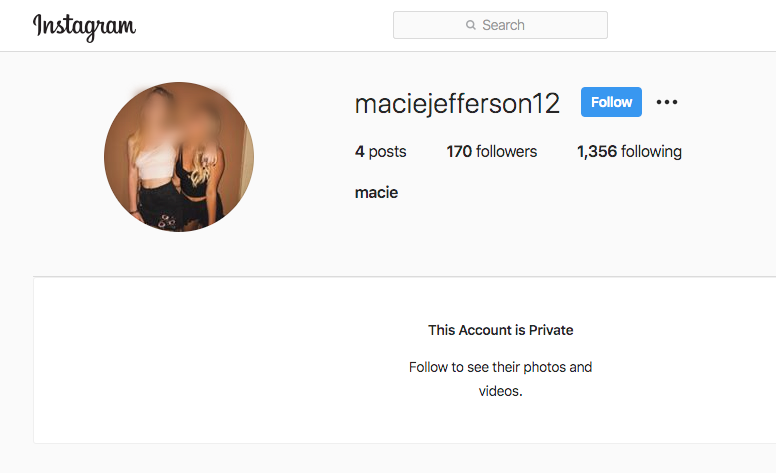
Task: Select the maciejefferson12 username heading
Action: (x=457, y=104)
